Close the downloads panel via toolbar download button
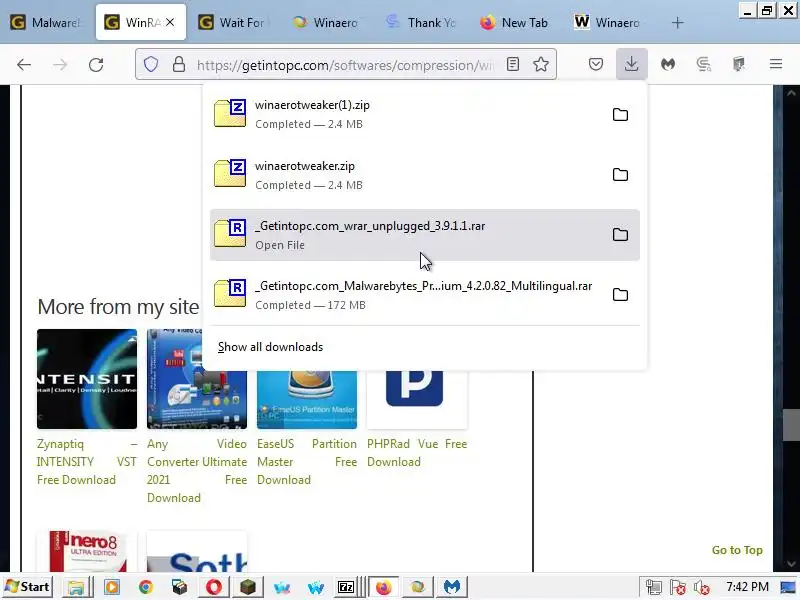 point(632,64)
